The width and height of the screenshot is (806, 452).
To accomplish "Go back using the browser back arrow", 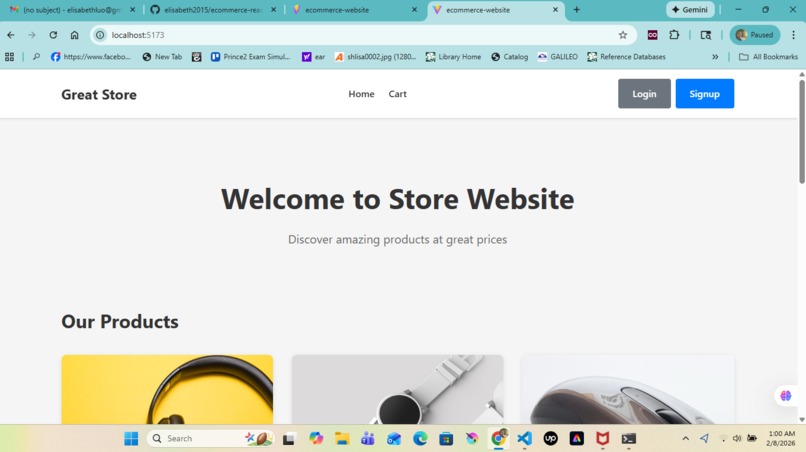I will point(11,35).
